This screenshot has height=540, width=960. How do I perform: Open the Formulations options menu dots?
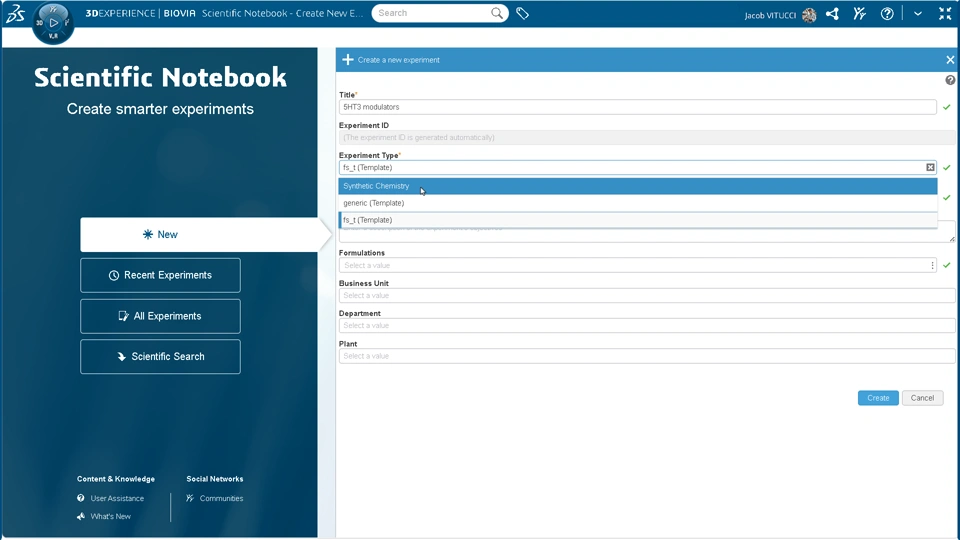[932, 265]
